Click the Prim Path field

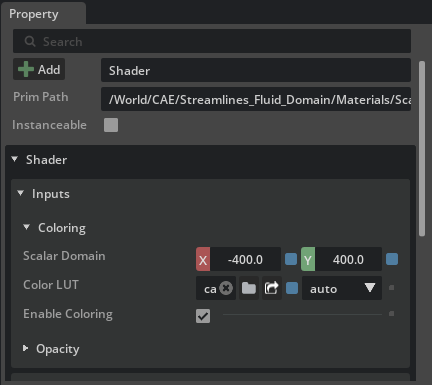256,99
